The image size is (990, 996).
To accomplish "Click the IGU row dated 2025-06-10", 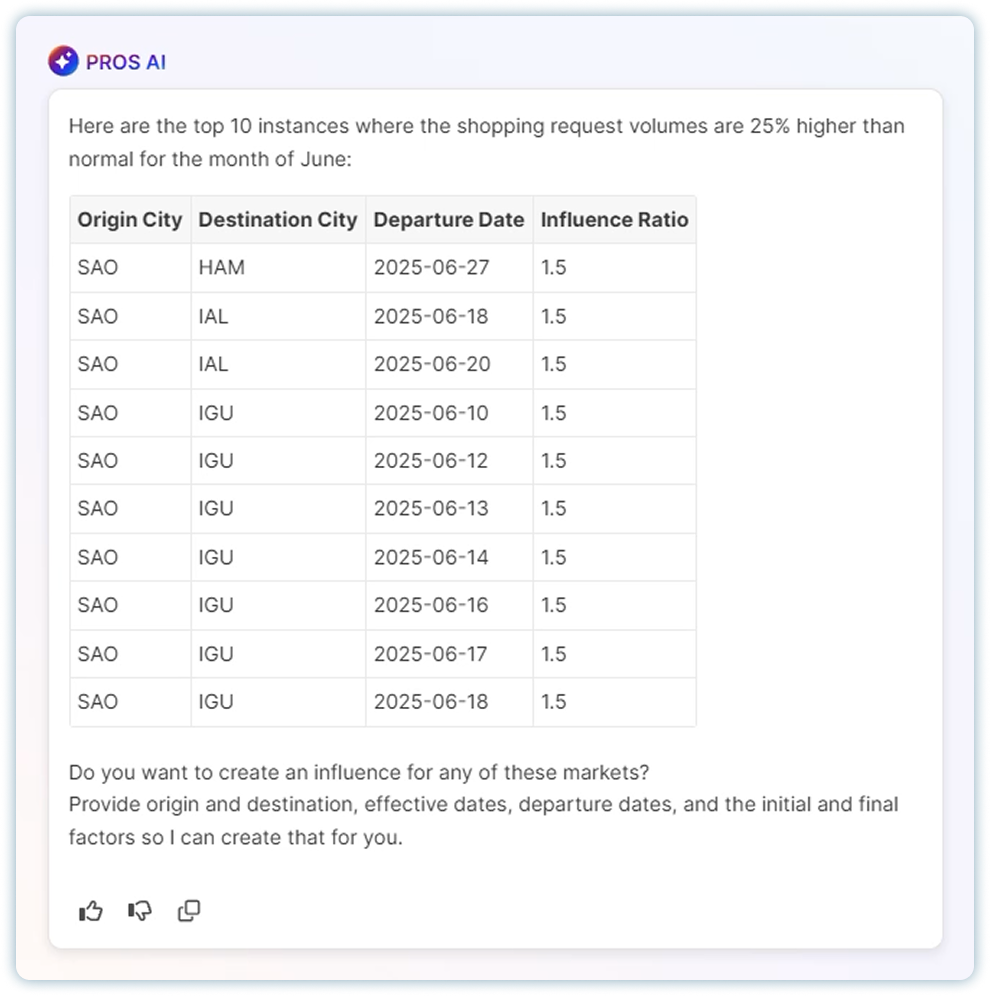I will coord(383,413).
